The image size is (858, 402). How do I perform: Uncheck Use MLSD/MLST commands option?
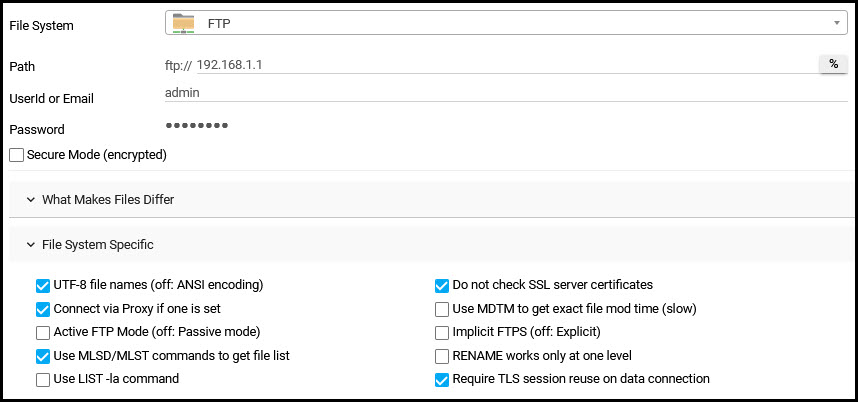click(43, 356)
